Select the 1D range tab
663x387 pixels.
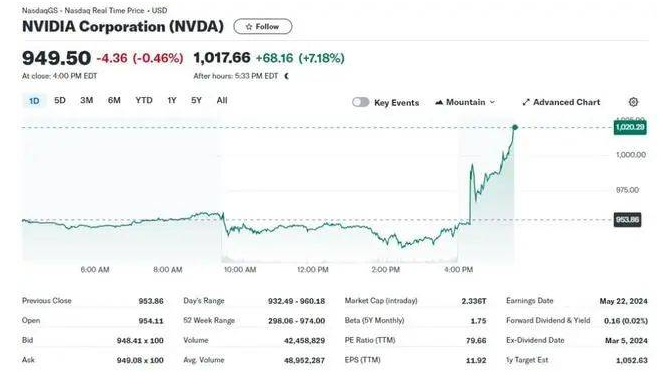point(34,101)
